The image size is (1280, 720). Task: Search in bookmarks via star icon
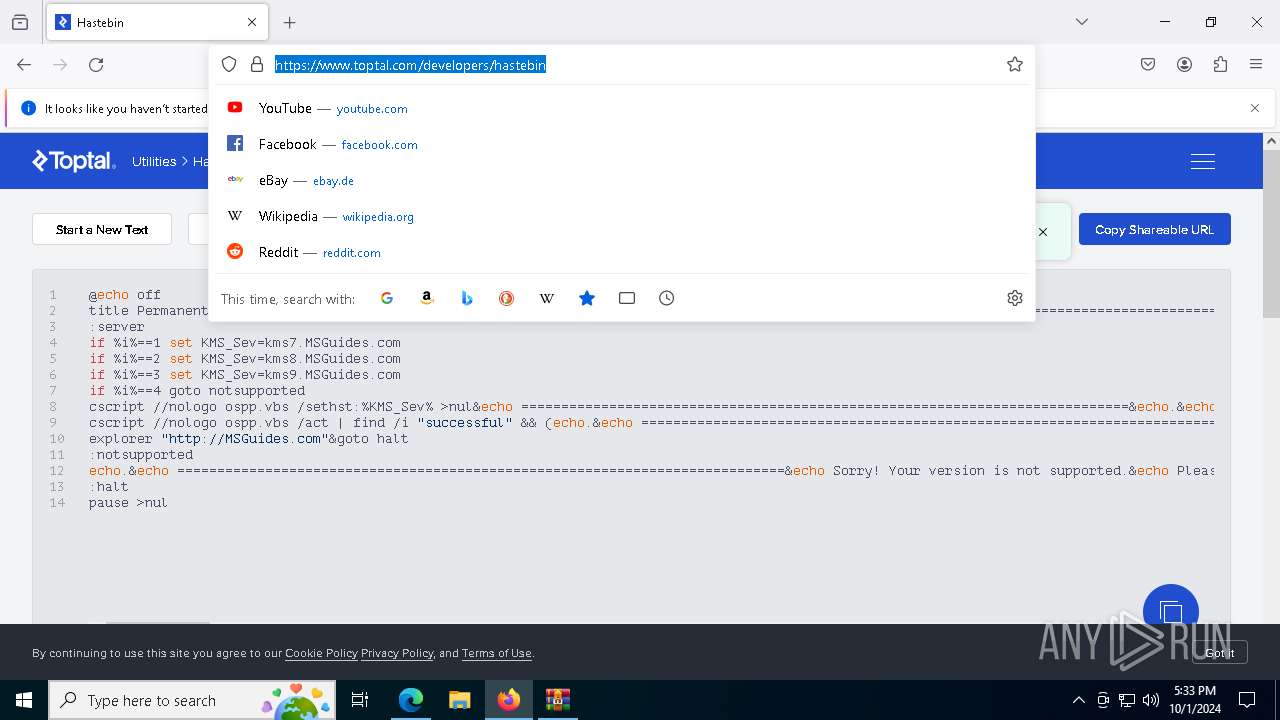pos(587,298)
